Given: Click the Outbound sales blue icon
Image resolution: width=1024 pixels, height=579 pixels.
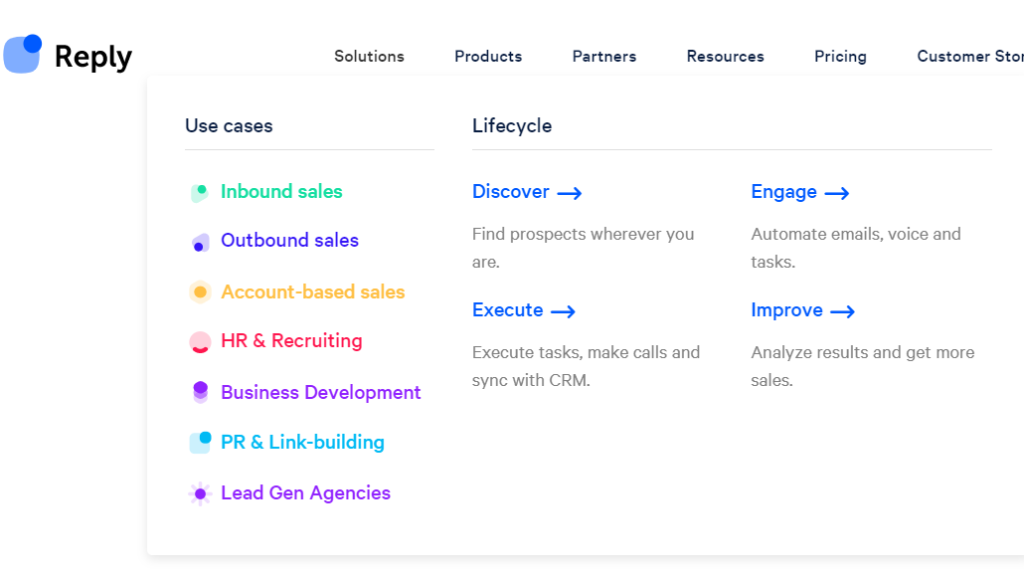Looking at the screenshot, I should 200,242.
